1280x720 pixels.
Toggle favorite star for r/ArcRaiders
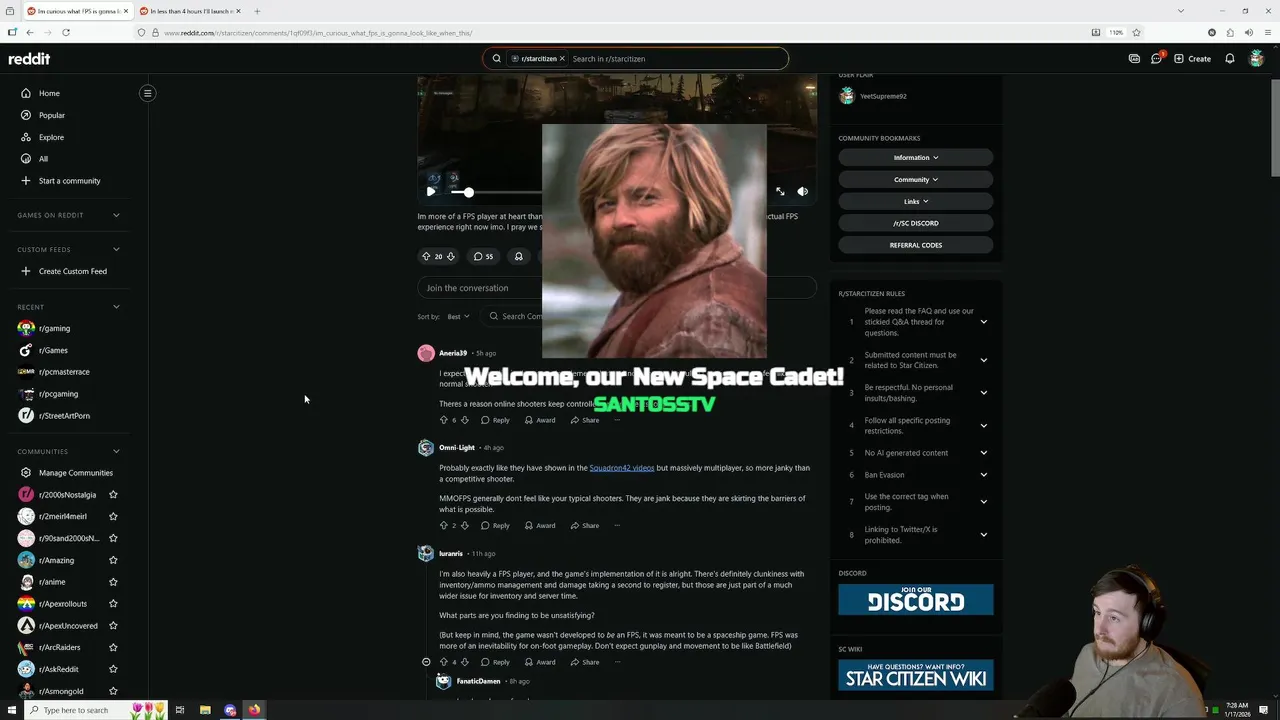click(x=113, y=647)
